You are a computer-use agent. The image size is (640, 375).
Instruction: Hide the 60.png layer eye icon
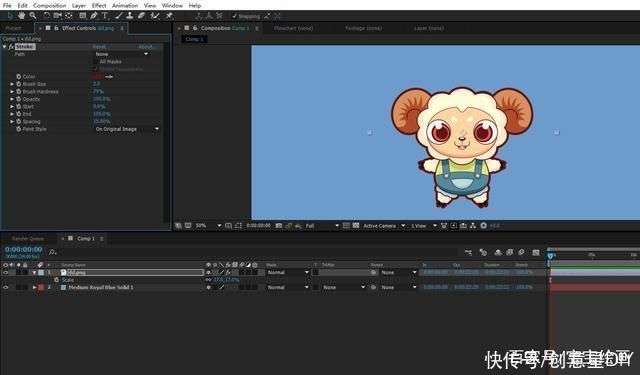coord(6,272)
